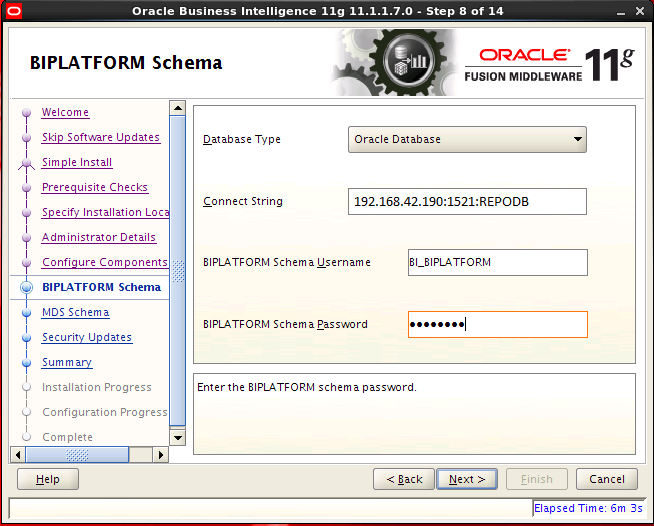The width and height of the screenshot is (654, 526).
Task: Click the step list scroll-up arrow
Action: [x=178, y=108]
